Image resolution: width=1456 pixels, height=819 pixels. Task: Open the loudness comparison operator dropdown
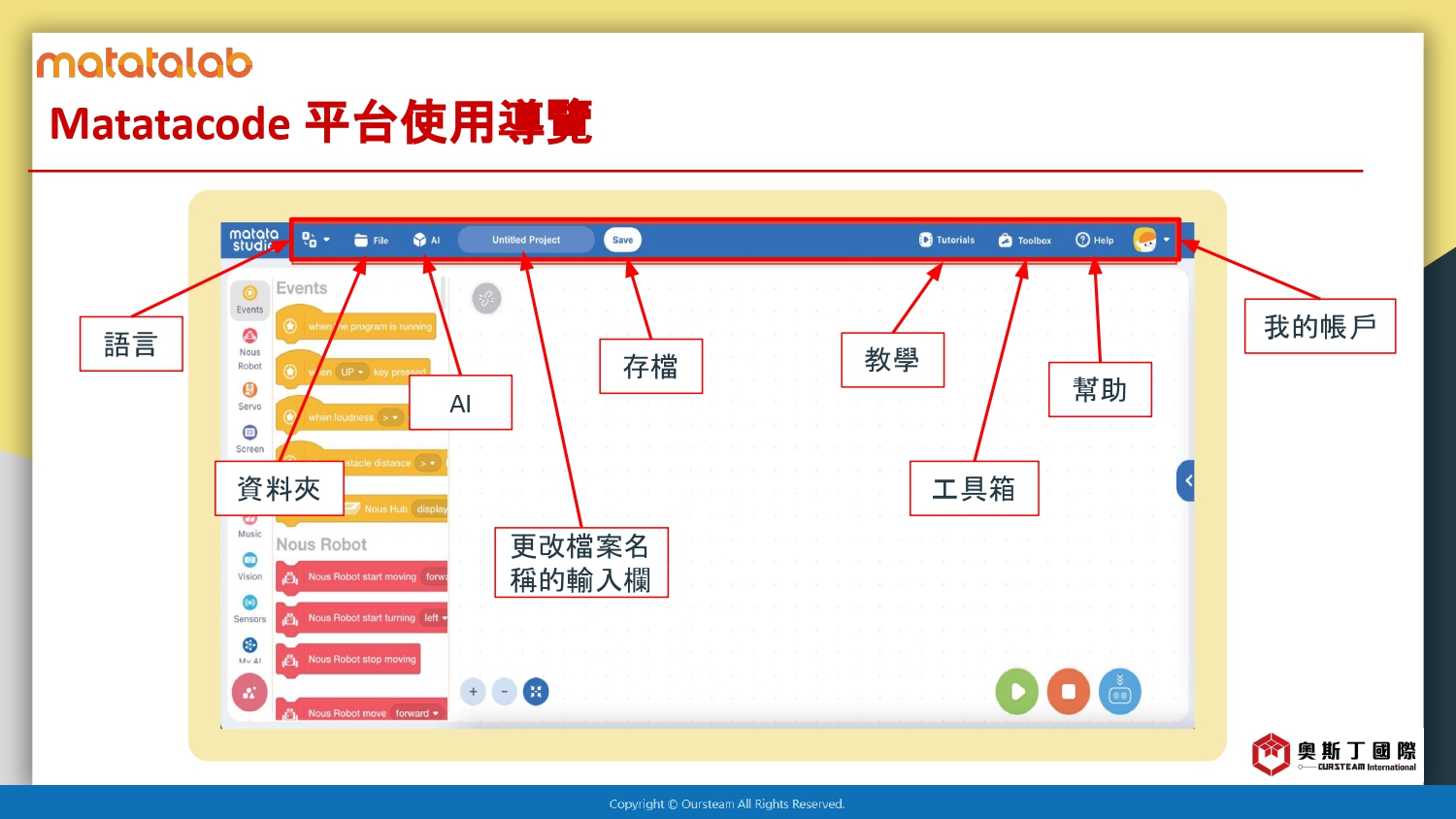click(390, 417)
